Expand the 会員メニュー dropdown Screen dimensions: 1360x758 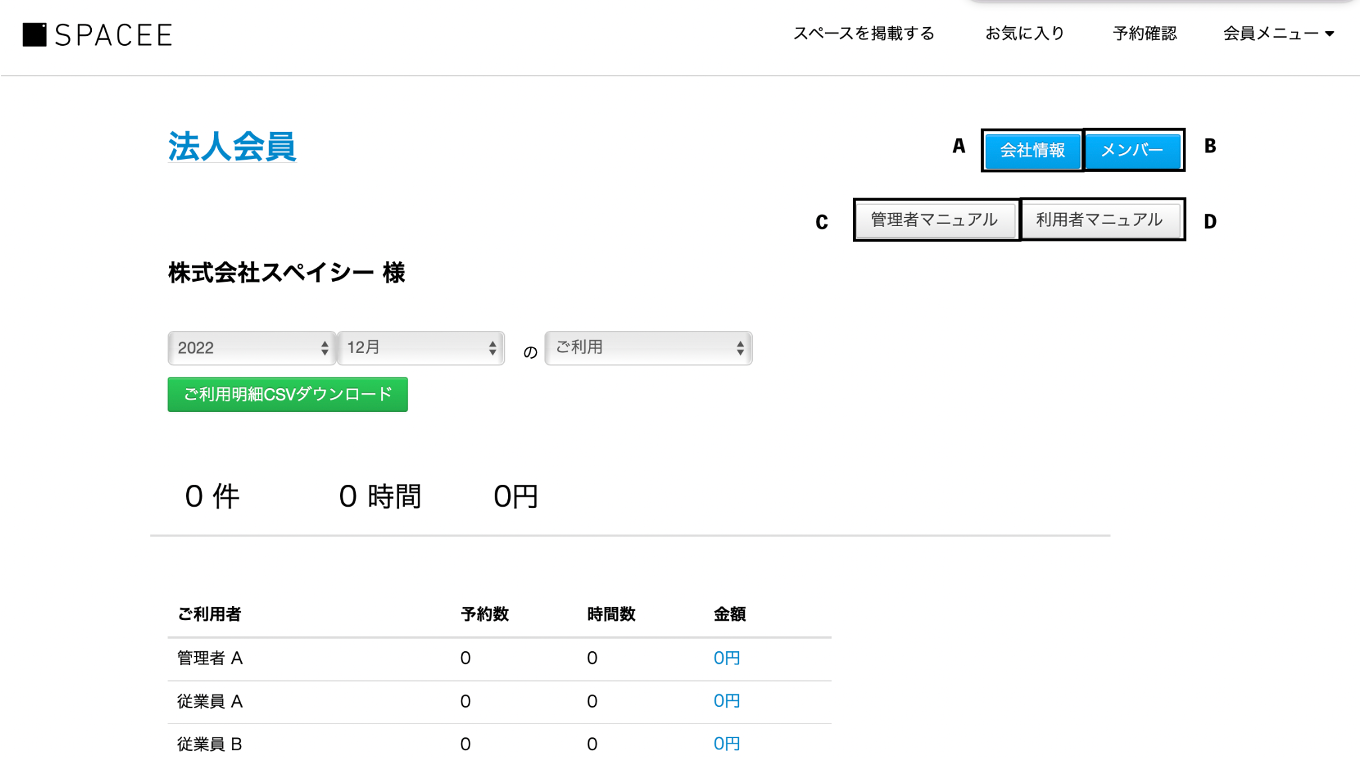coord(1278,34)
